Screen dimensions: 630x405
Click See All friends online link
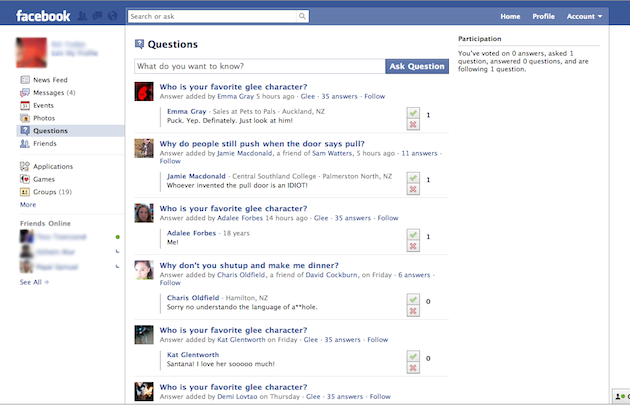[34, 282]
